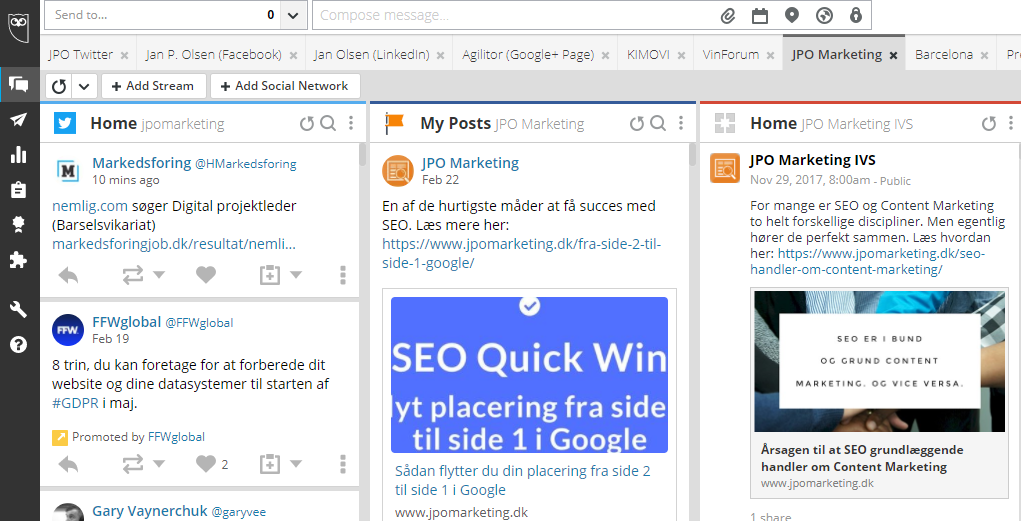Search in the My Posts stream

tap(658, 123)
